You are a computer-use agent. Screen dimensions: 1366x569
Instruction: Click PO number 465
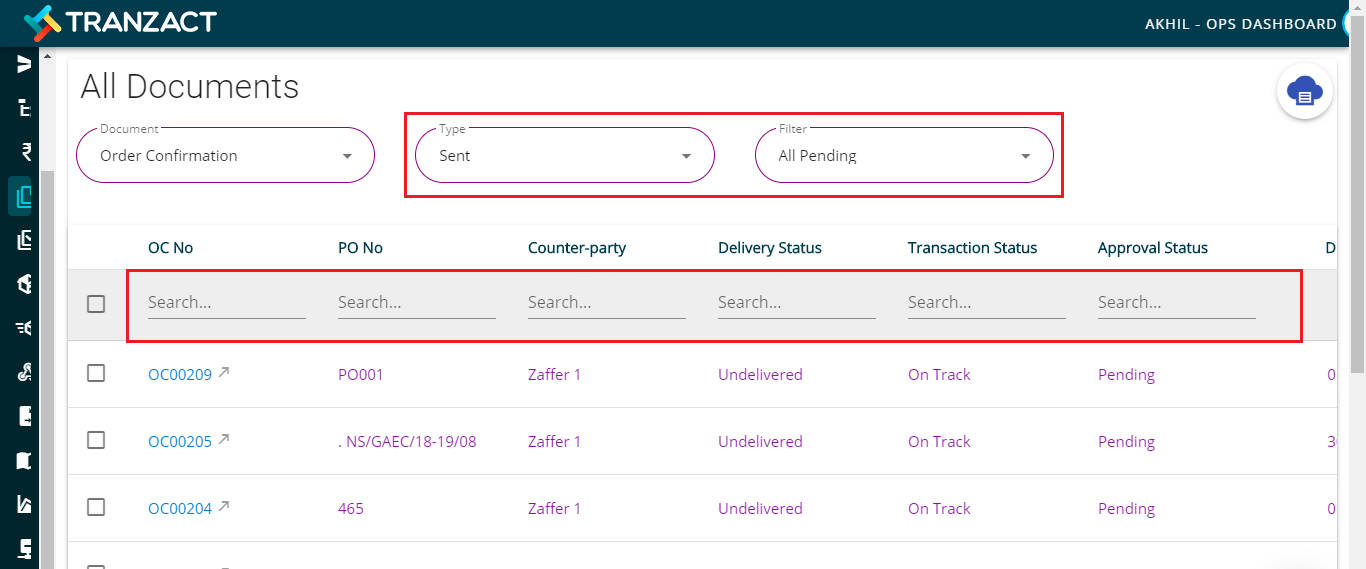click(351, 509)
